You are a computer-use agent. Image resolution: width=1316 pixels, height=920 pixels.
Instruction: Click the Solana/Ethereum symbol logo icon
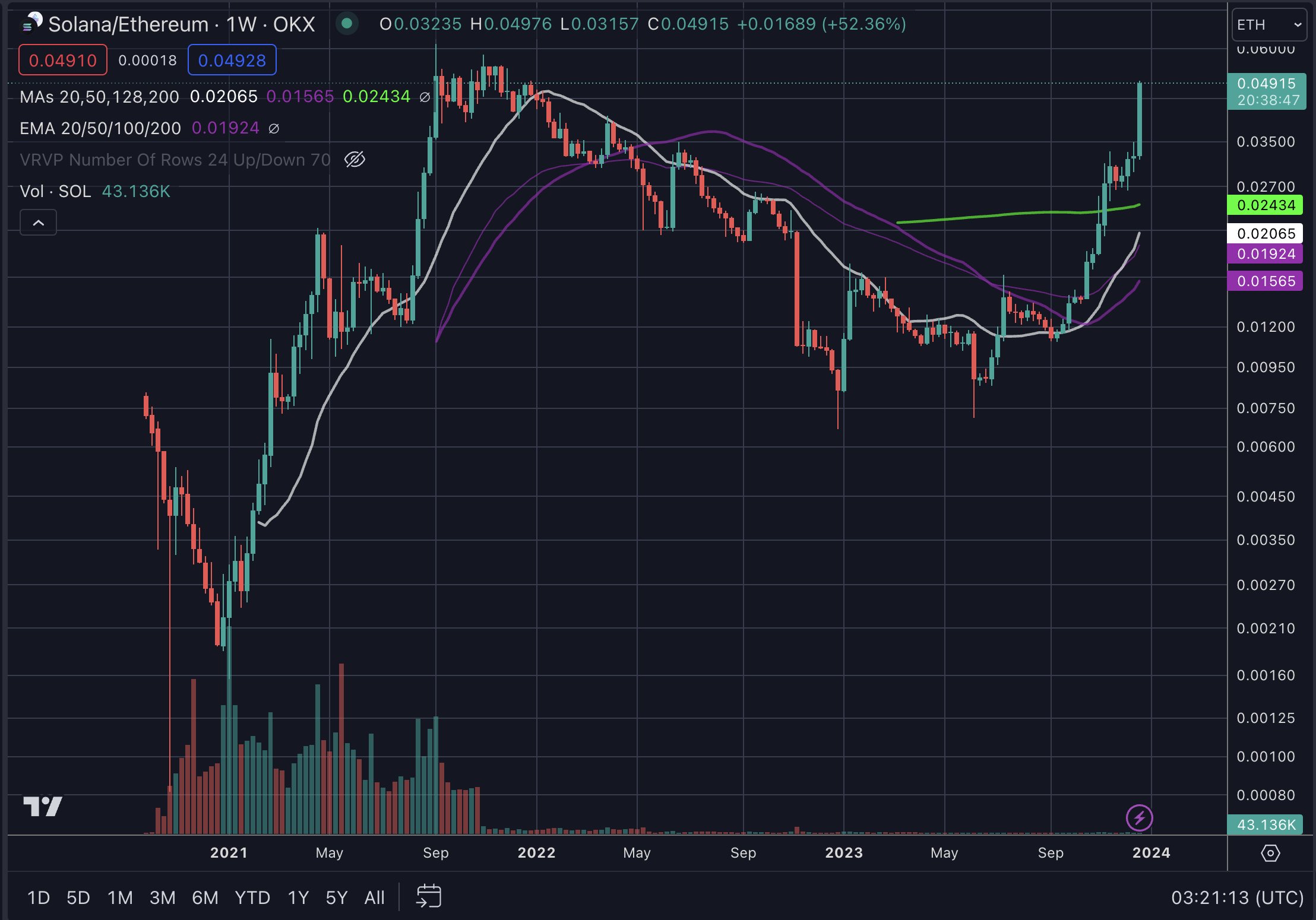(x=32, y=23)
